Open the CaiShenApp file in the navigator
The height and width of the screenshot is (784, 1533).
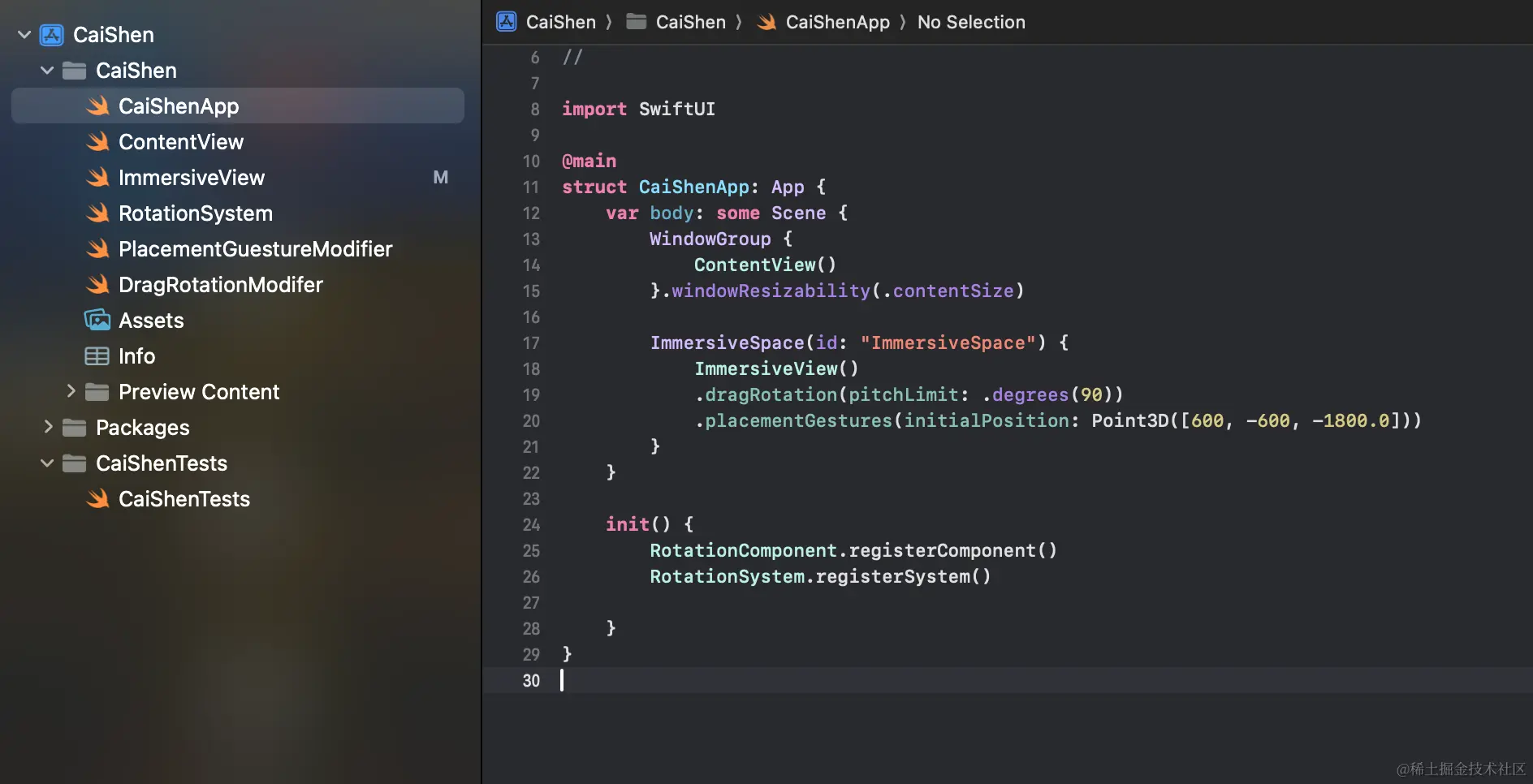pos(238,106)
